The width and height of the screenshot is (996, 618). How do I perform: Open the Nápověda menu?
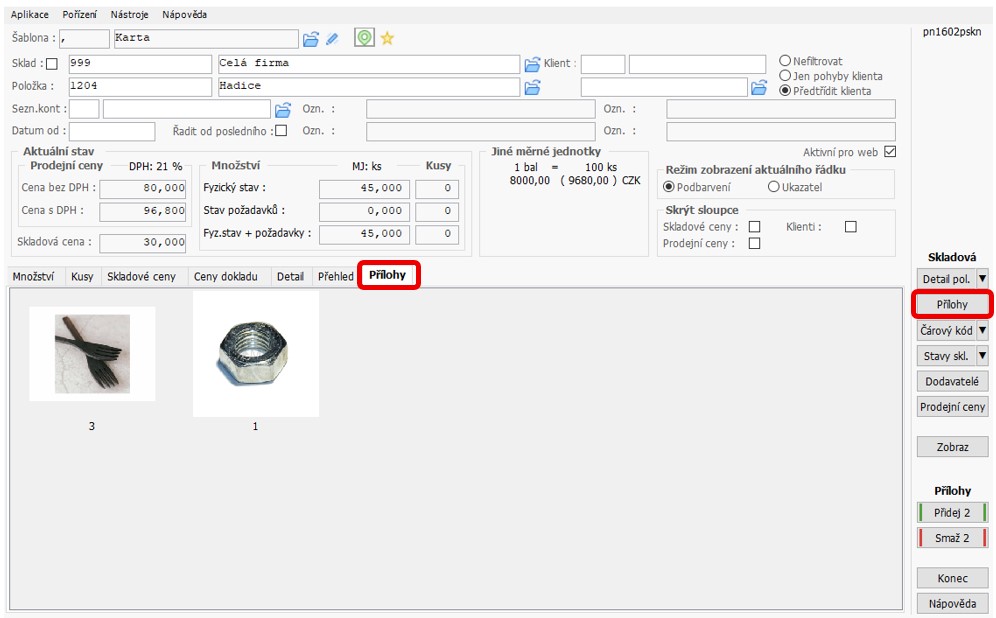[184, 15]
